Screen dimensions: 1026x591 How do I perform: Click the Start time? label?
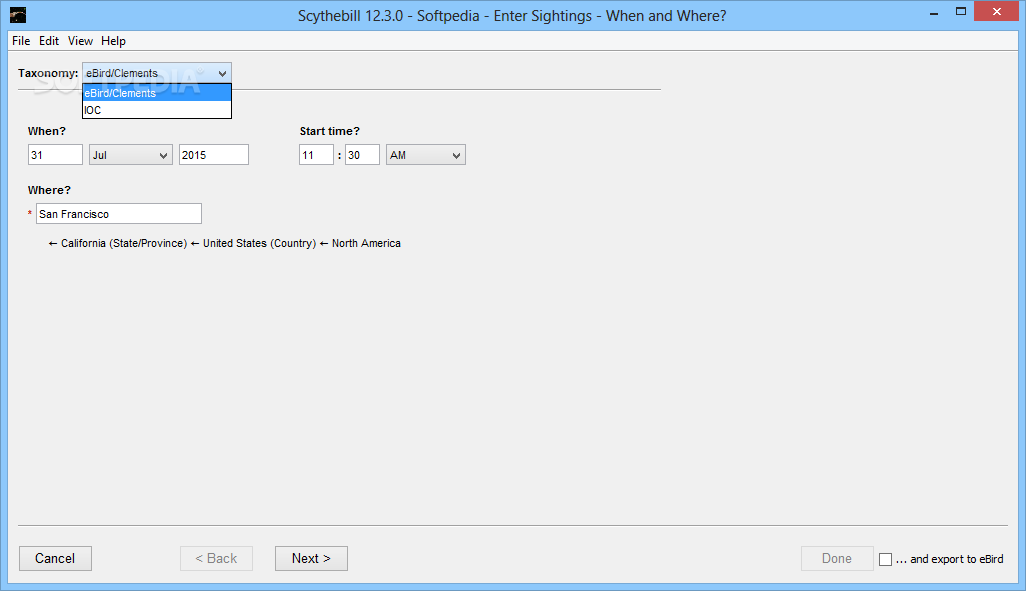(330, 131)
